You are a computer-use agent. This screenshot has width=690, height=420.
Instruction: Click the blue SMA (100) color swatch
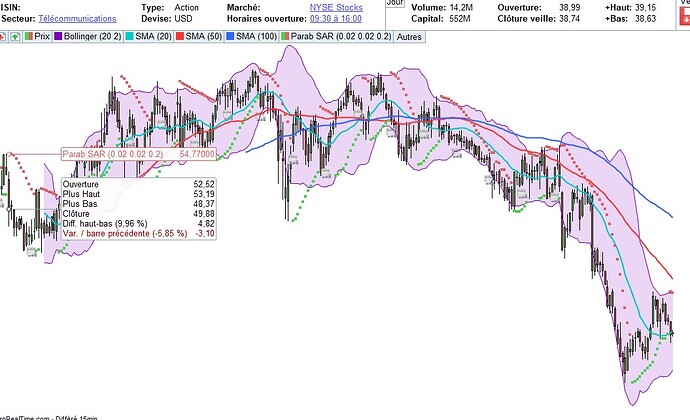click(x=273, y=35)
